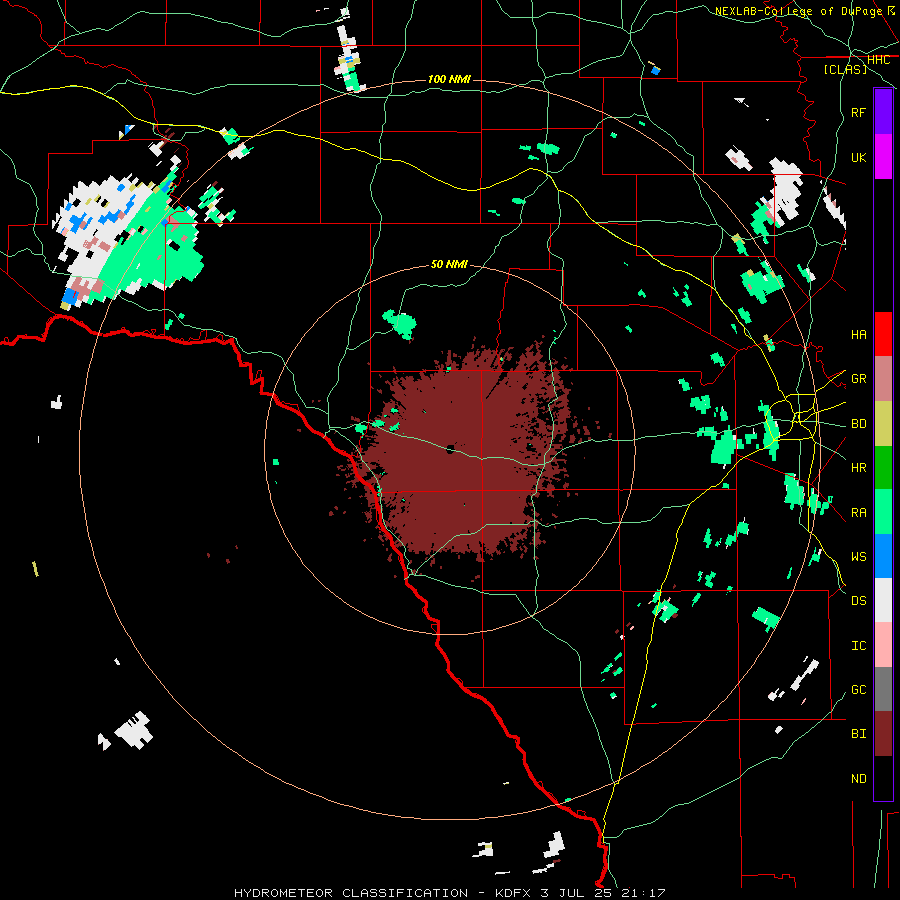This screenshot has width=900, height=900.
Task: Click the 'HYDROMETEOR CLASSIFICATION' title text
Action: coord(351,893)
